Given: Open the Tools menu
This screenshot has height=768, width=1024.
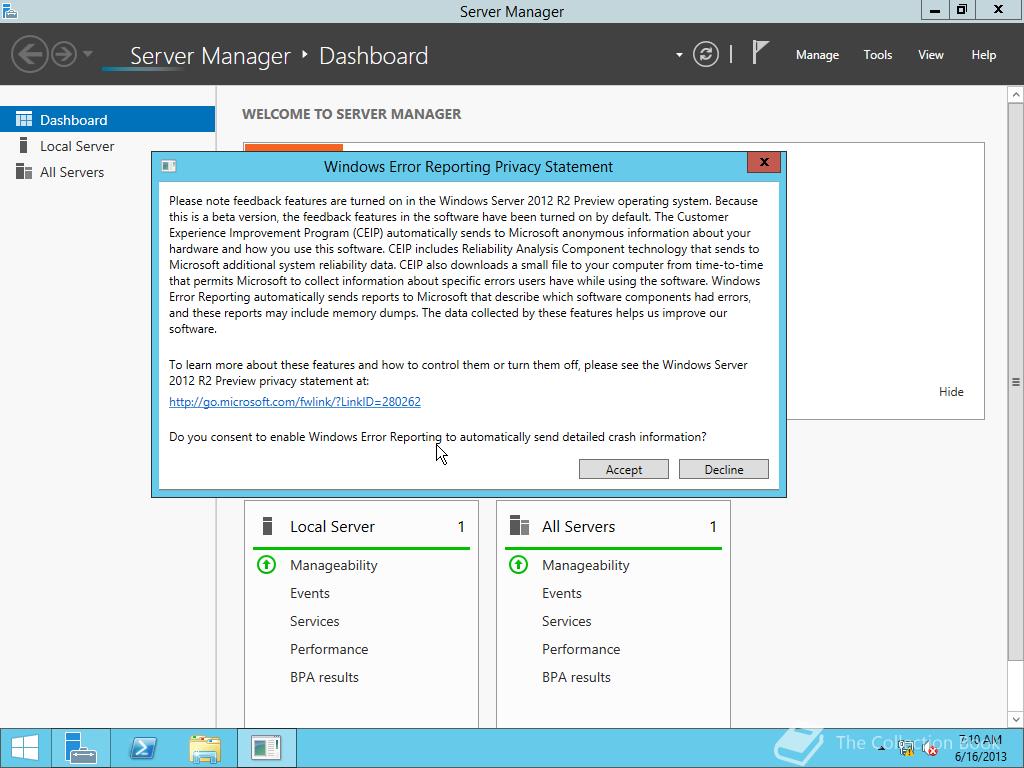Looking at the screenshot, I should point(878,55).
